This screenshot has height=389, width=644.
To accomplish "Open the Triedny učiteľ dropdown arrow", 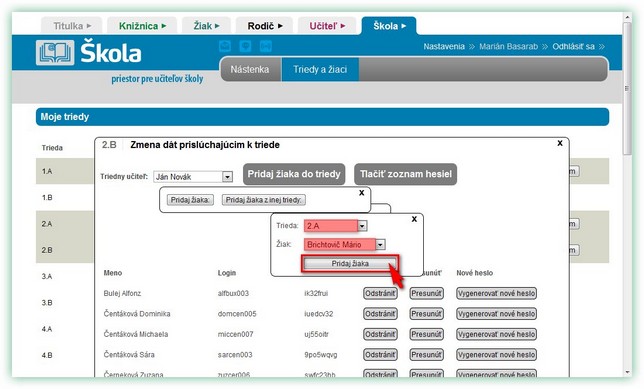I will pyautogui.click(x=227, y=177).
